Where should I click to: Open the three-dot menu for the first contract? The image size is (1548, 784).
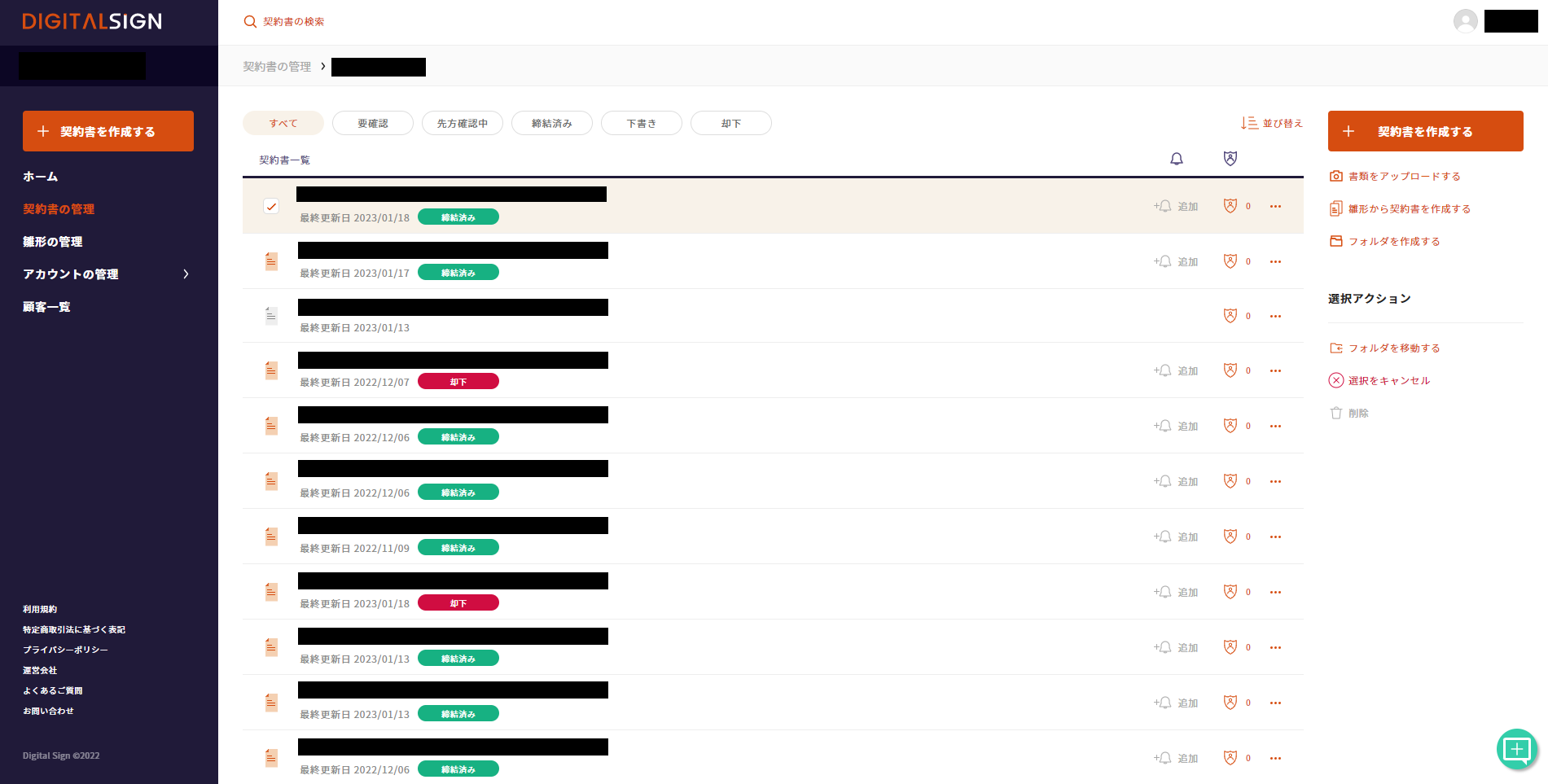point(1275,206)
